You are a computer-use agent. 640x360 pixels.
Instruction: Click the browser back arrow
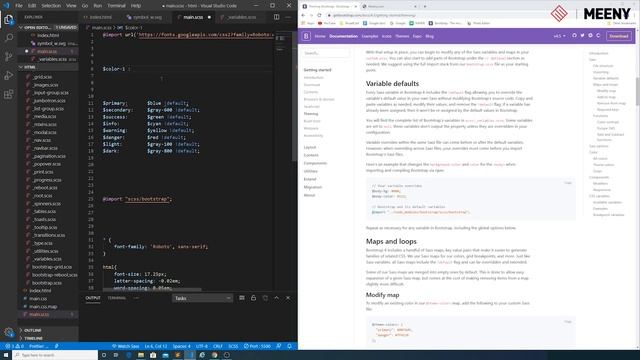coord(303,15)
